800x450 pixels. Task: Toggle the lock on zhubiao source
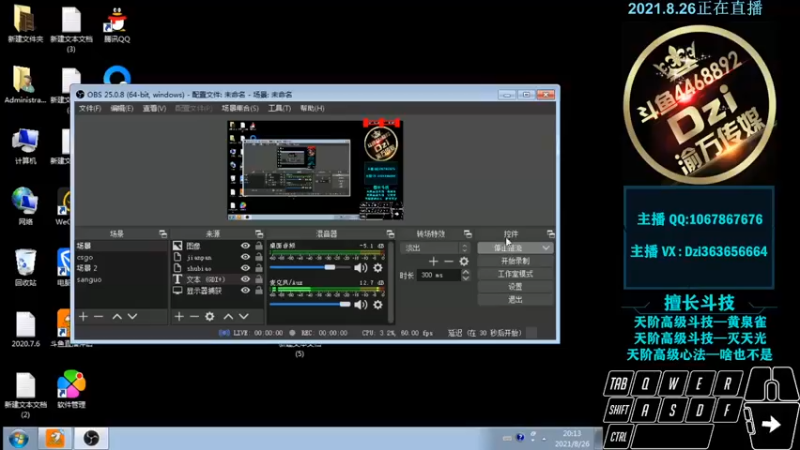pyautogui.click(x=259, y=268)
